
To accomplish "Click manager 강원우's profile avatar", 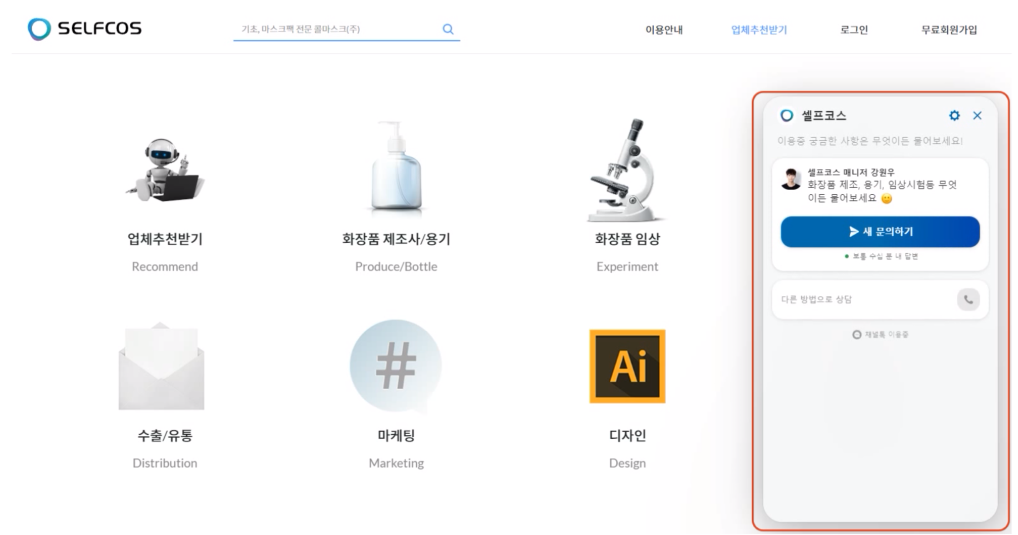I will tap(790, 179).
